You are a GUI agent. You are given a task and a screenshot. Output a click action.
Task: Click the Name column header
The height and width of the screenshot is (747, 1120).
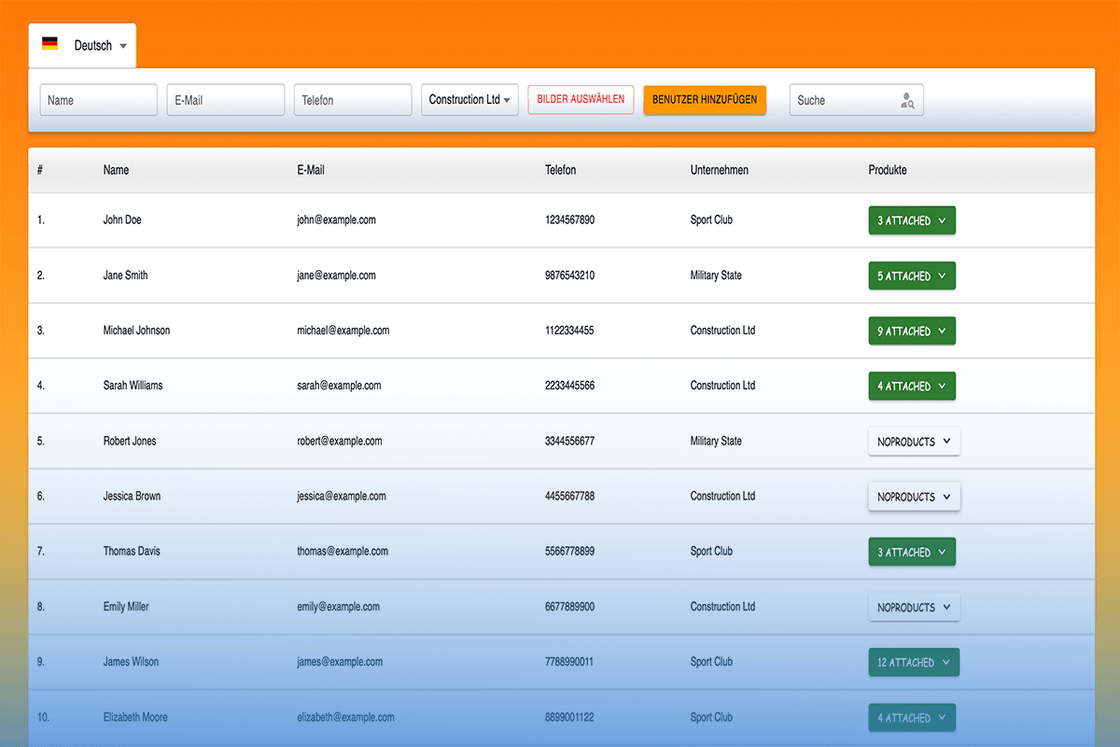[116, 170]
